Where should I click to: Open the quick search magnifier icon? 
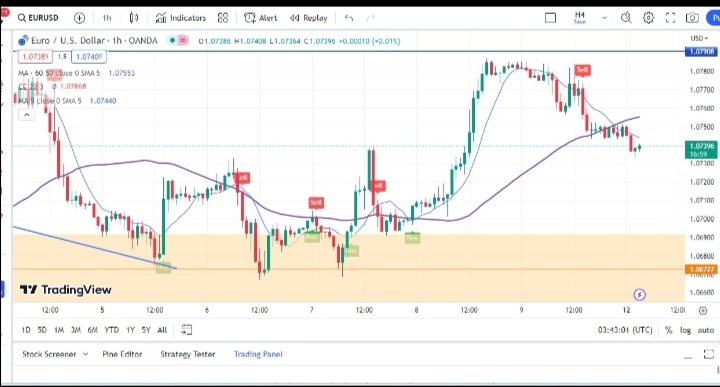pyautogui.click(x=626, y=18)
